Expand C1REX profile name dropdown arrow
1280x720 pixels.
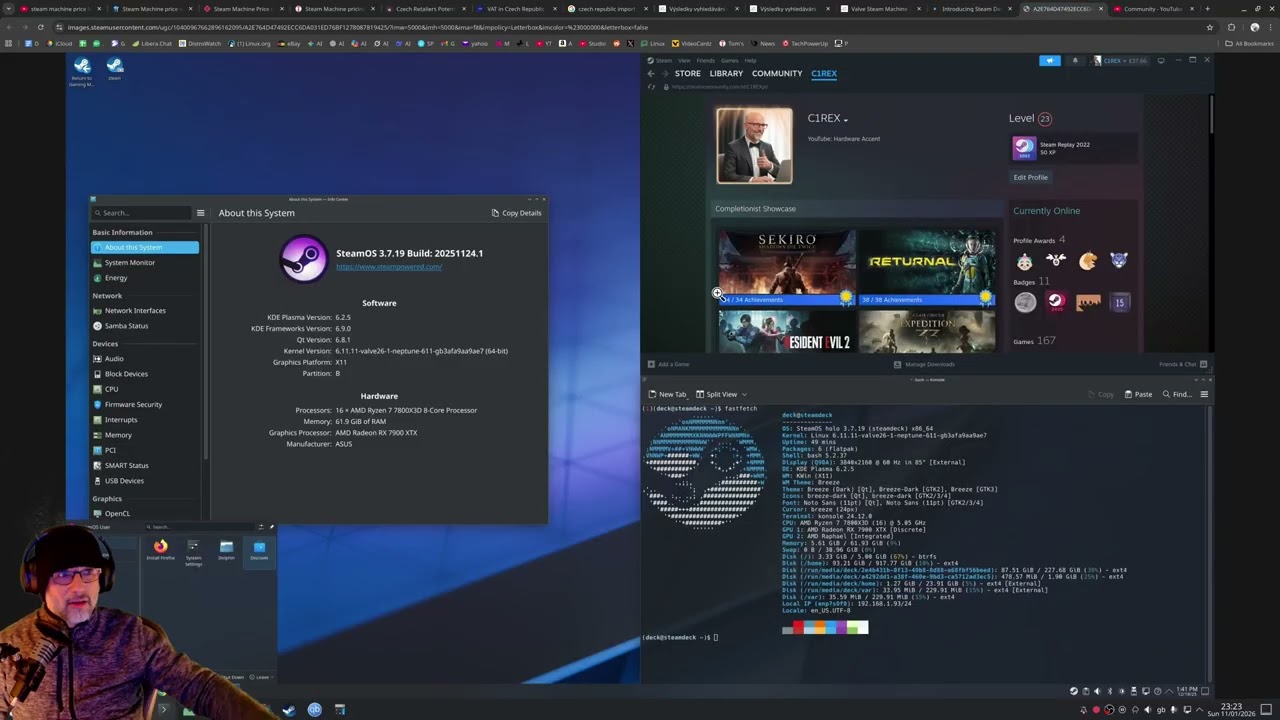(x=845, y=120)
